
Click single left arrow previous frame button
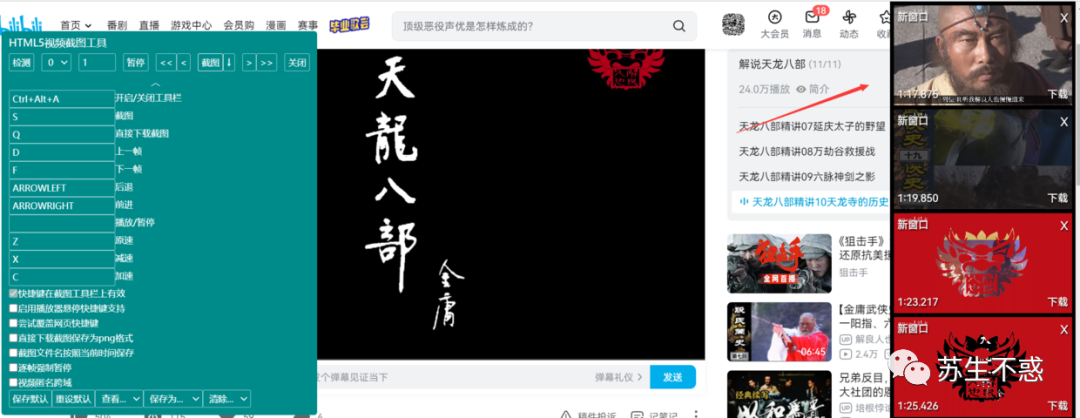[184, 63]
